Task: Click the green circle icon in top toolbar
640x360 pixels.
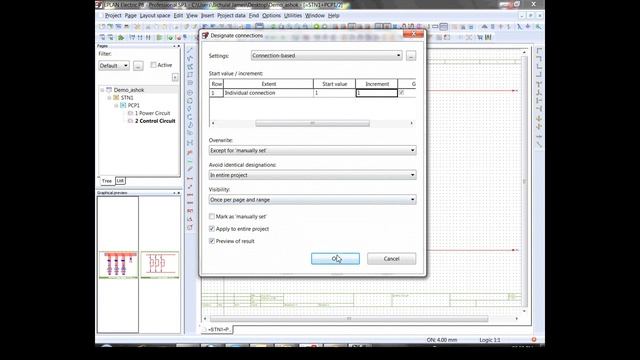Action: pyautogui.click(x=316, y=27)
